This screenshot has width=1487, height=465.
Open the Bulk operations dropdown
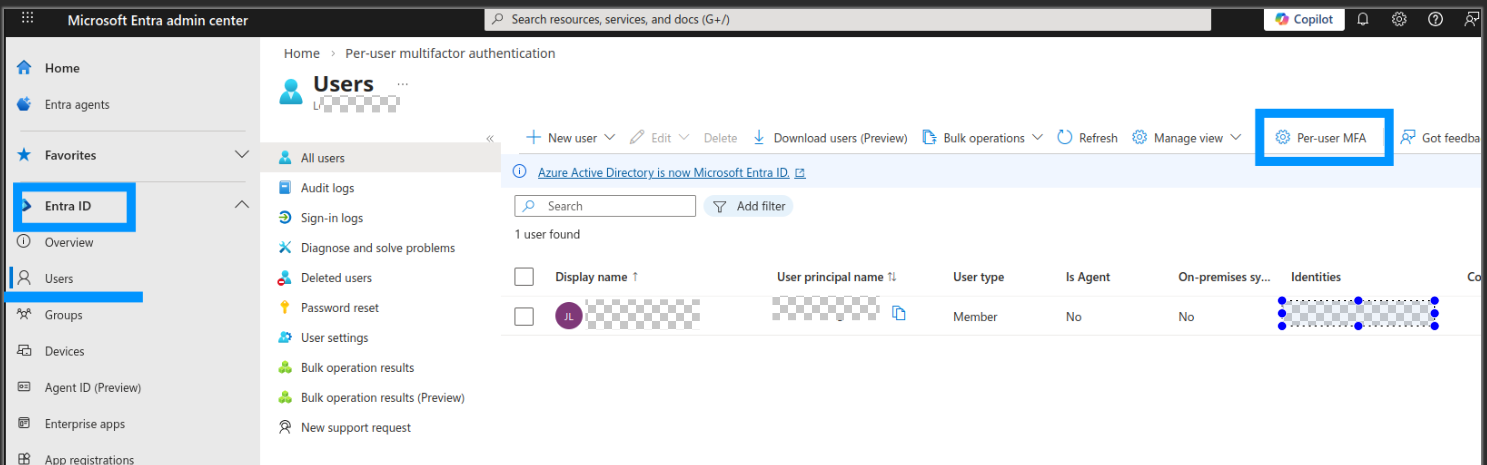click(x=982, y=138)
